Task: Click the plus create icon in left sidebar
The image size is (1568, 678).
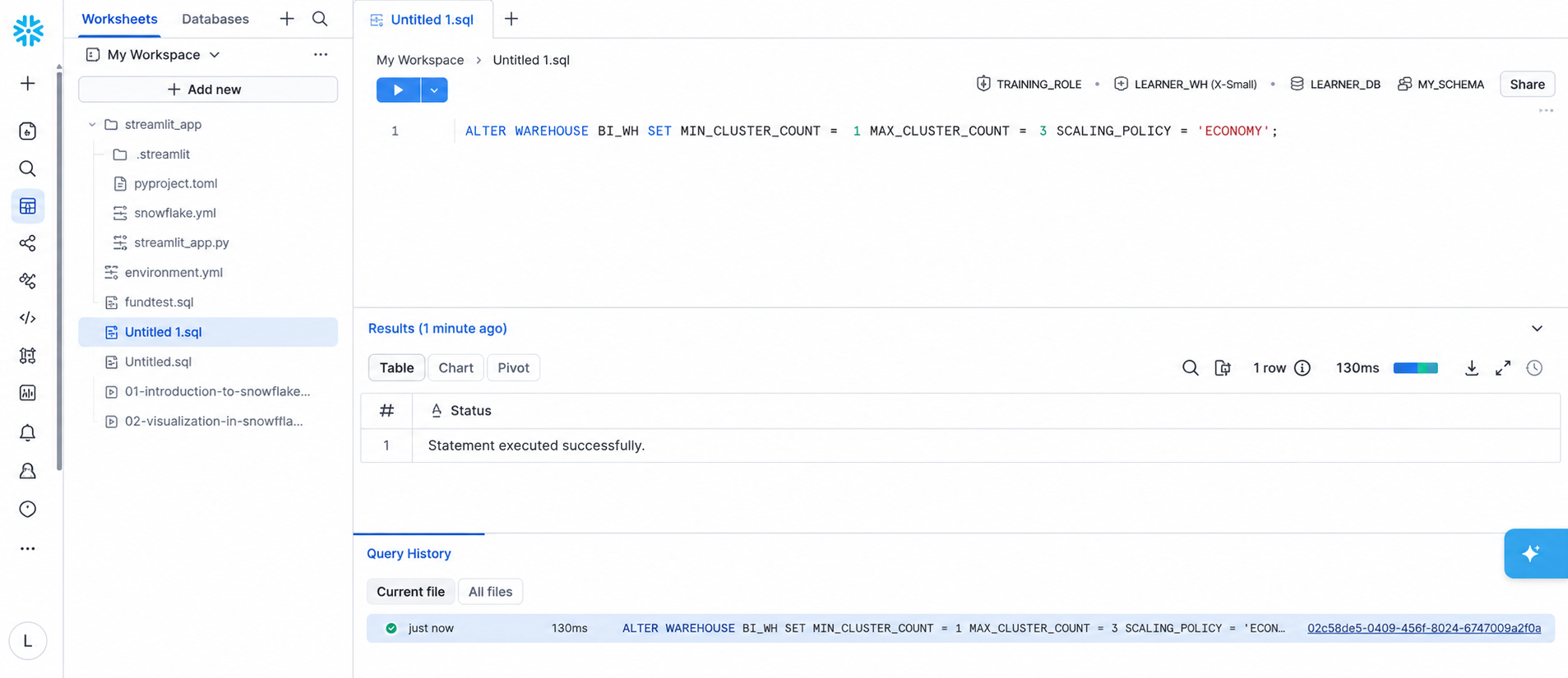Action: click(28, 83)
